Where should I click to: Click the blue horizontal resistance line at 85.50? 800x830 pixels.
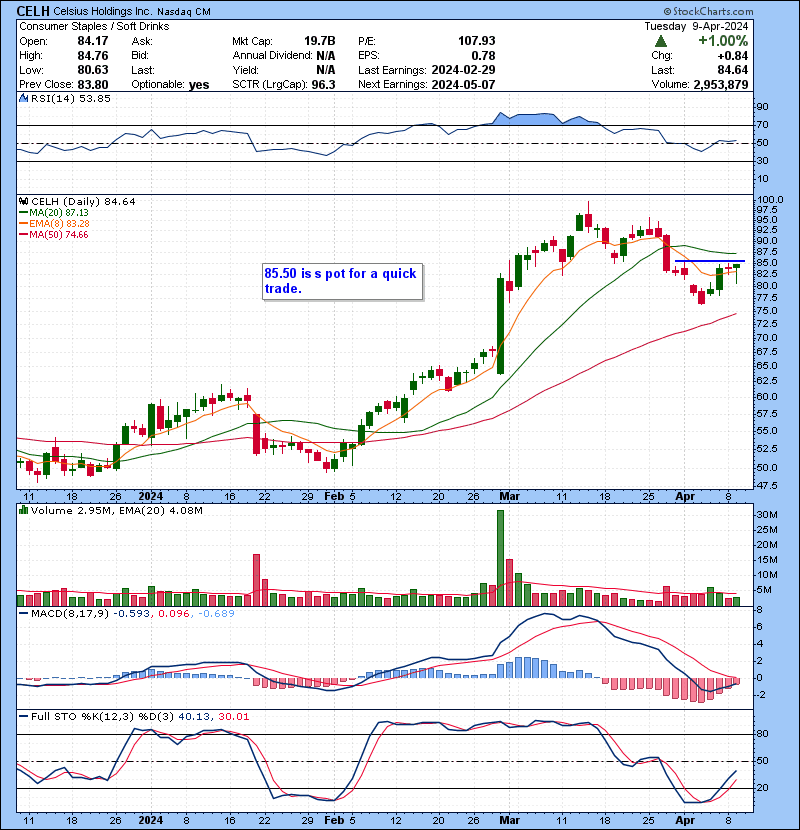point(709,261)
